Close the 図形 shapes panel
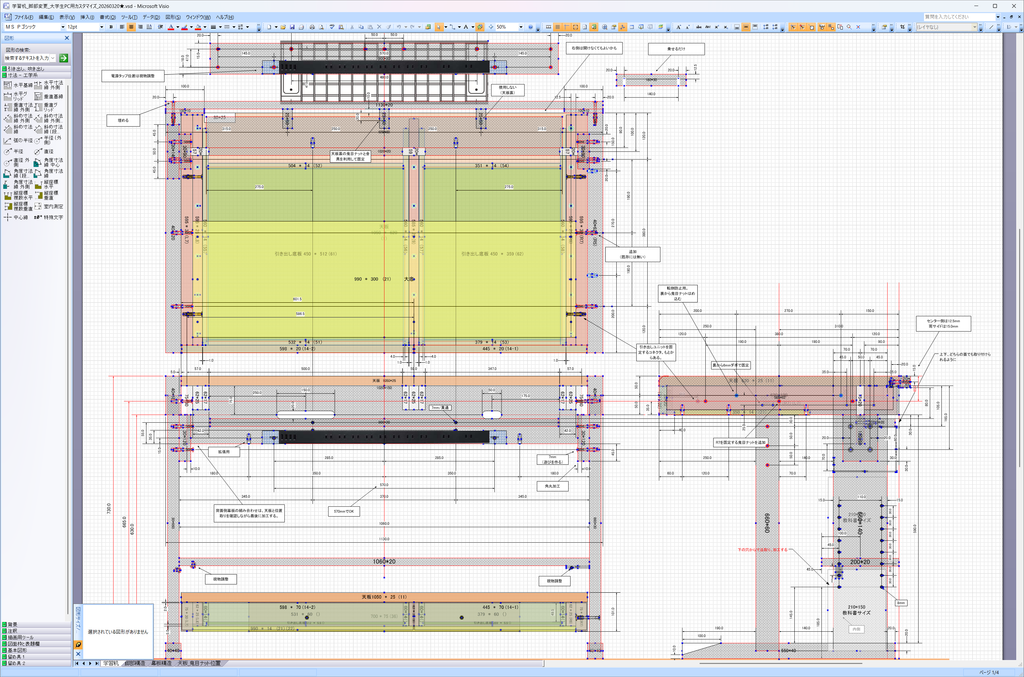The width and height of the screenshot is (1024, 677). [67, 39]
